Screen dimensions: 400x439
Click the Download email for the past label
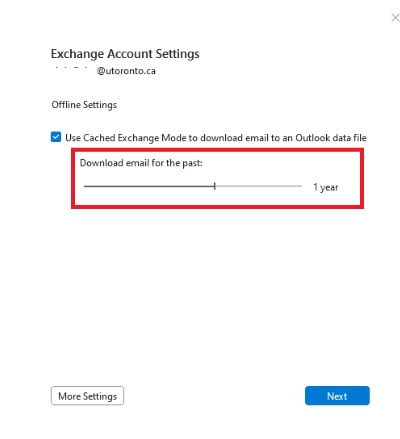tap(141, 163)
